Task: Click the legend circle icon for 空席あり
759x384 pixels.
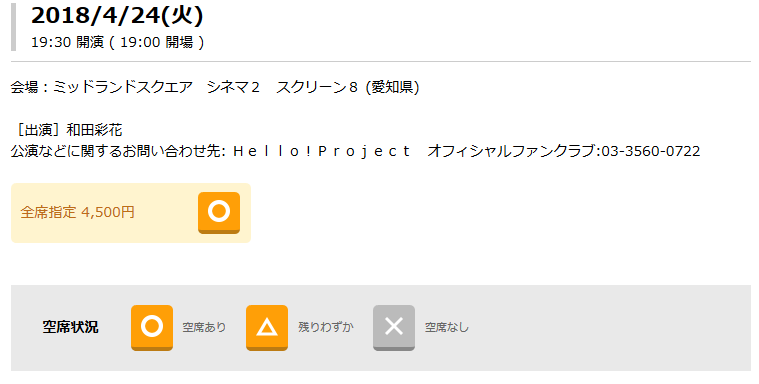Action: (x=152, y=328)
